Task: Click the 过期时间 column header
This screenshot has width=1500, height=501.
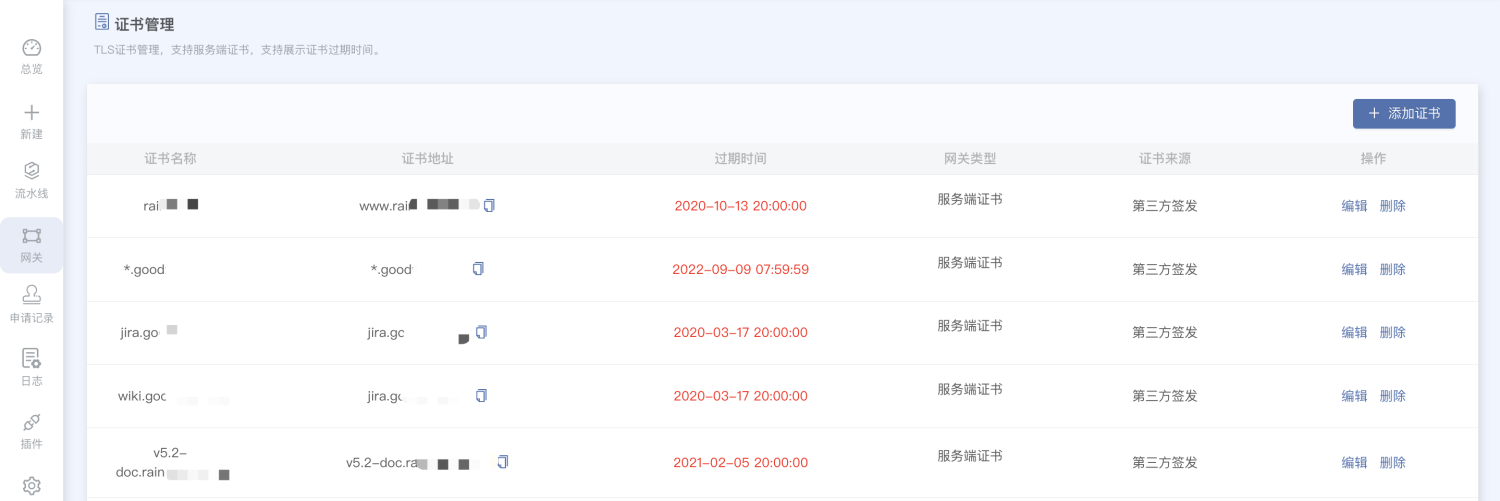Action: click(740, 159)
